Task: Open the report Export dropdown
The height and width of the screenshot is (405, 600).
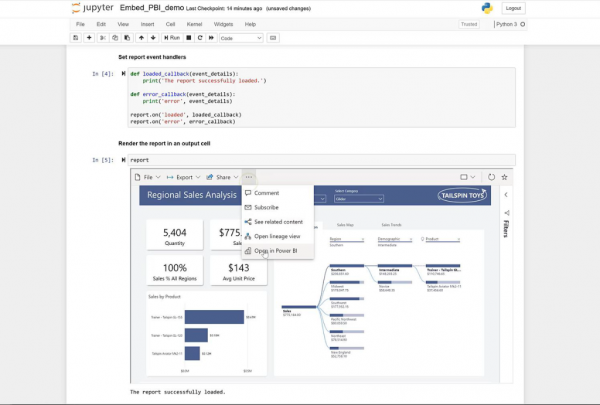Action: point(184,177)
